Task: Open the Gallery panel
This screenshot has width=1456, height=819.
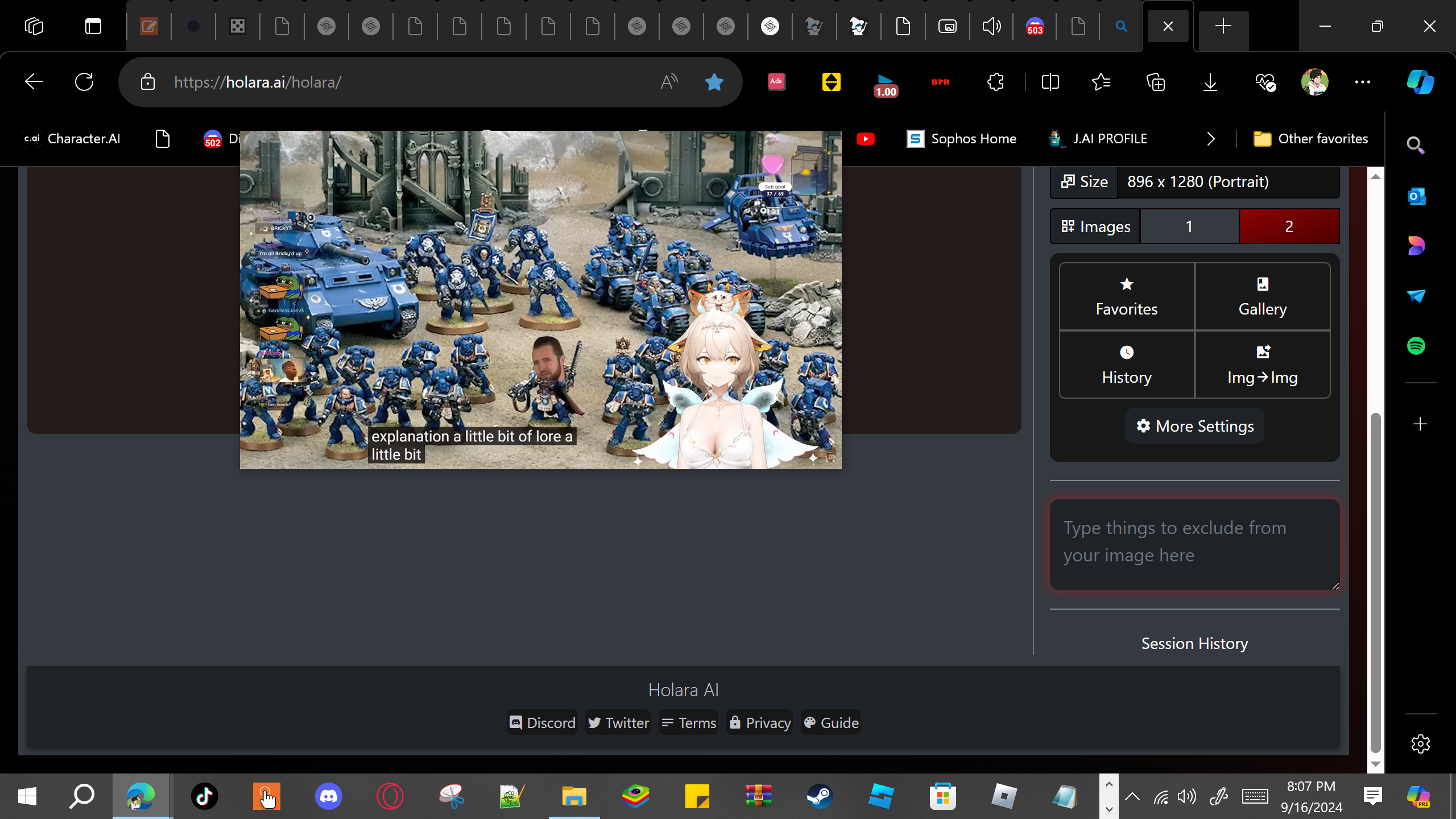Action: click(1263, 296)
